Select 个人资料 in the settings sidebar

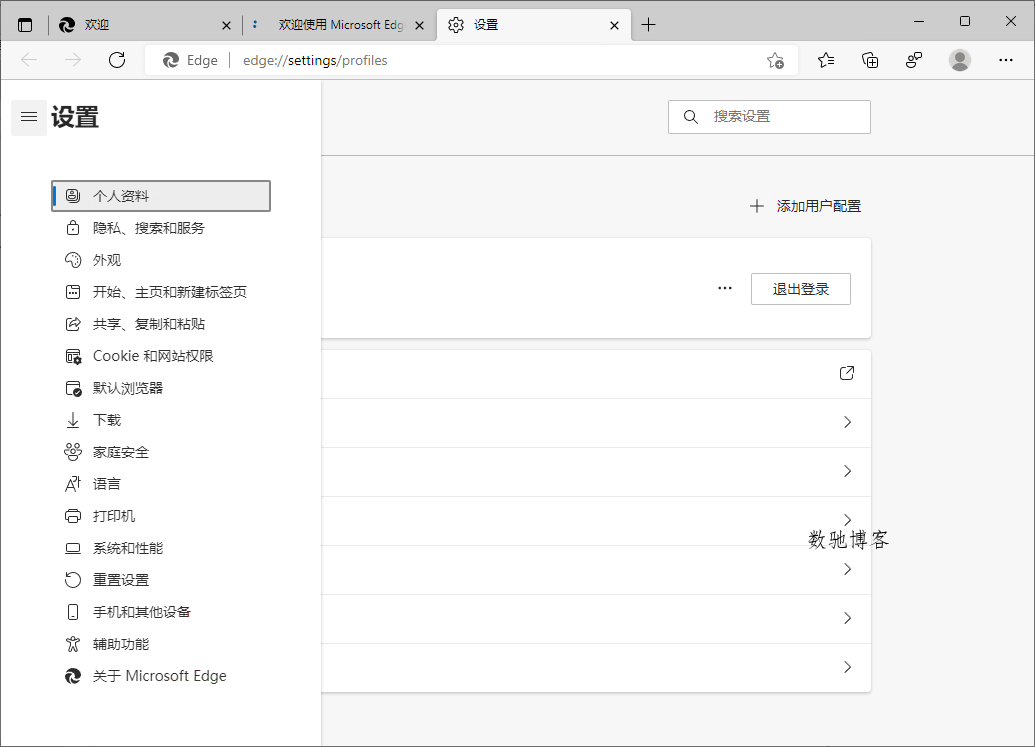(161, 196)
